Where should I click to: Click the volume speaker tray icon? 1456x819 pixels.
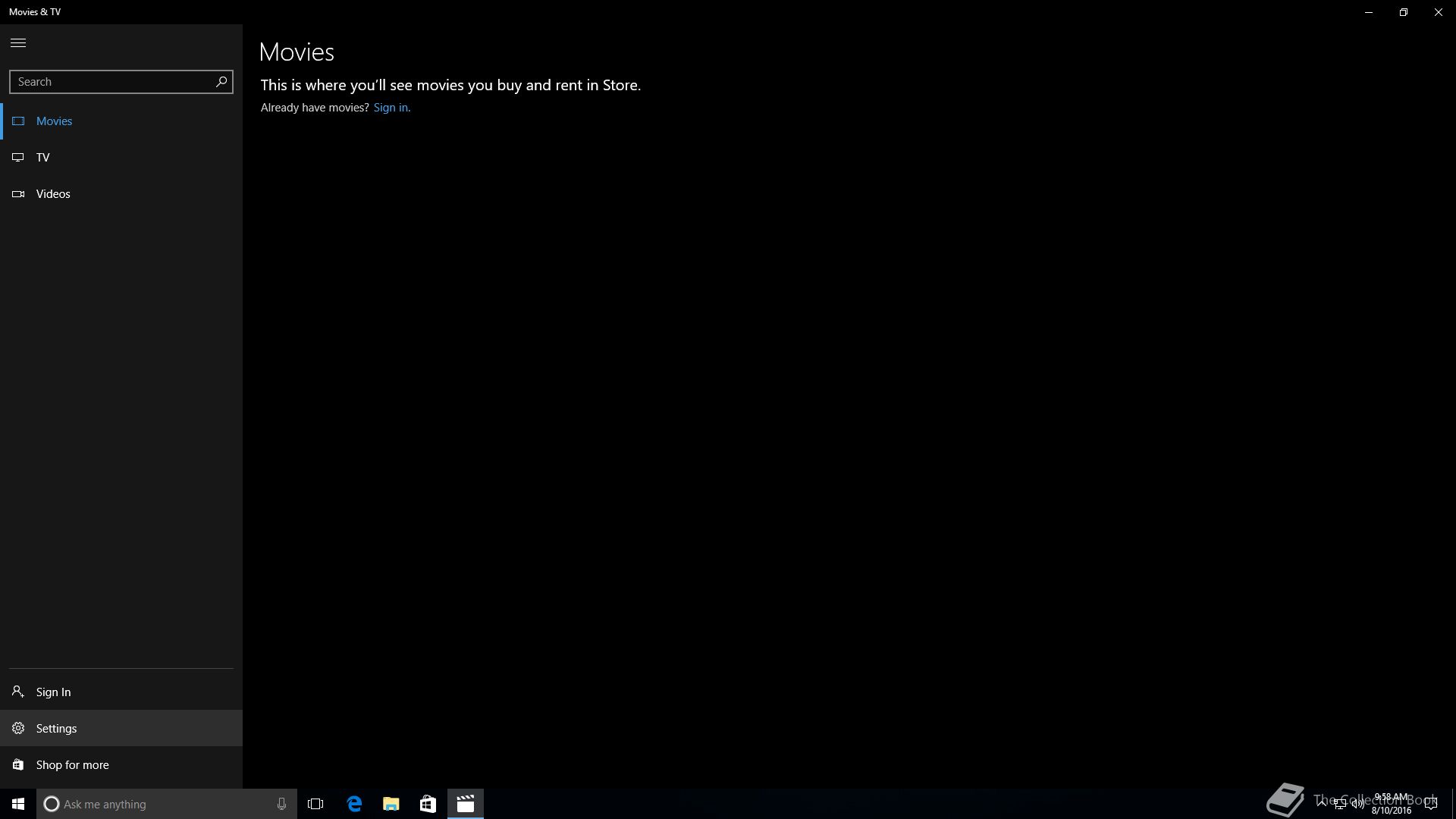click(1358, 804)
